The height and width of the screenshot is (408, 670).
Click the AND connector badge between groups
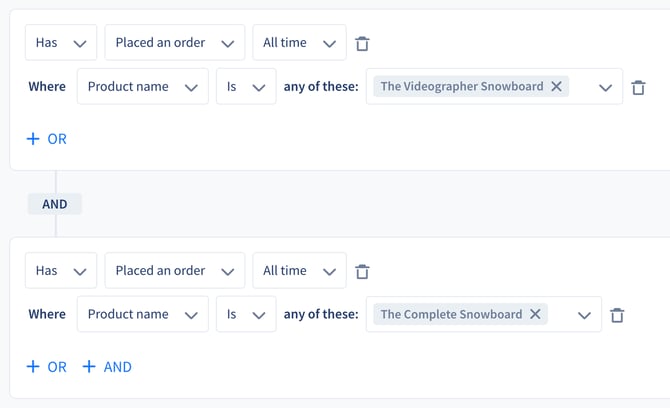coord(55,204)
